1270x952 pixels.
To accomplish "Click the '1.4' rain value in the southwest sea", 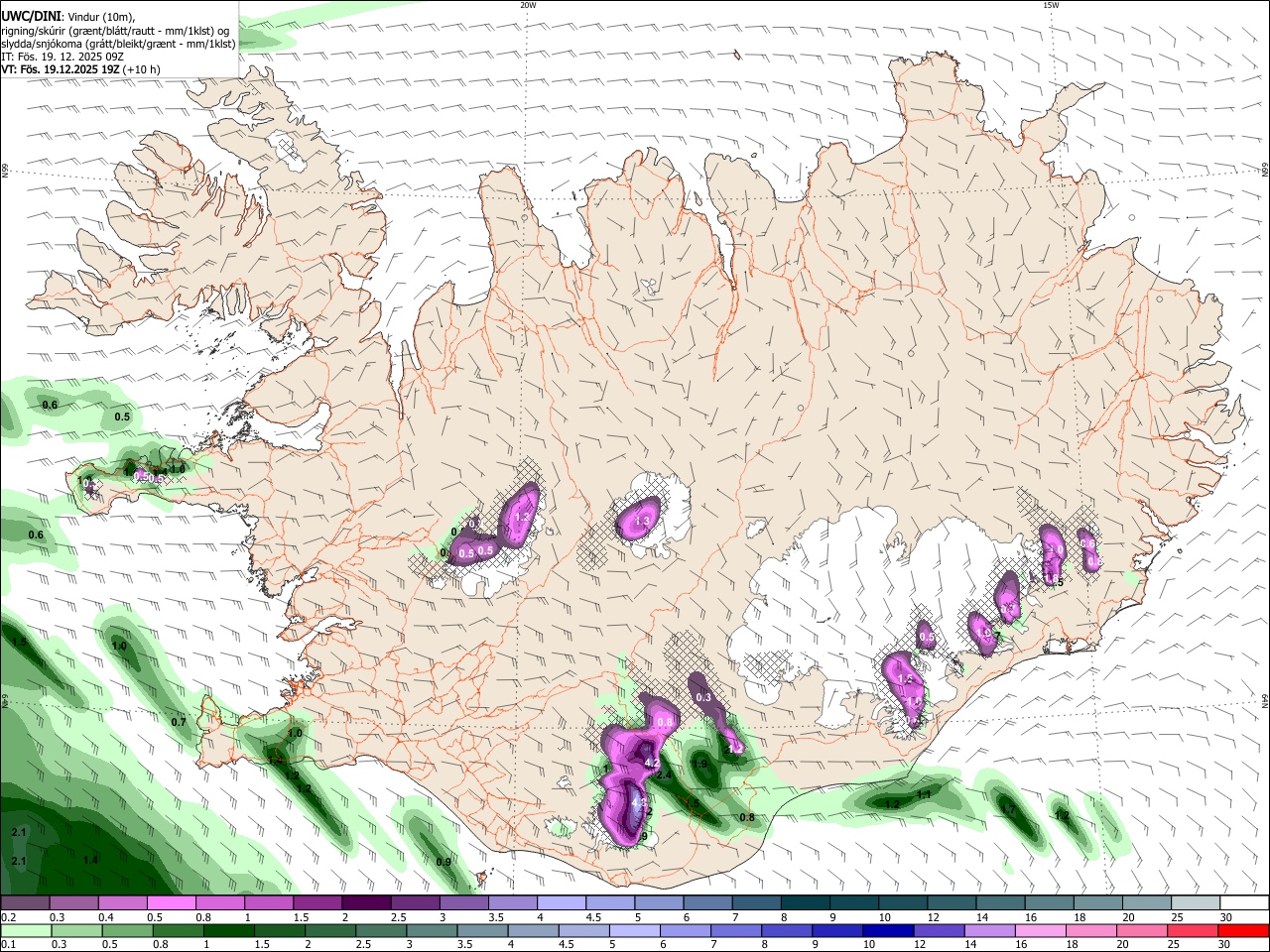I will (x=91, y=860).
